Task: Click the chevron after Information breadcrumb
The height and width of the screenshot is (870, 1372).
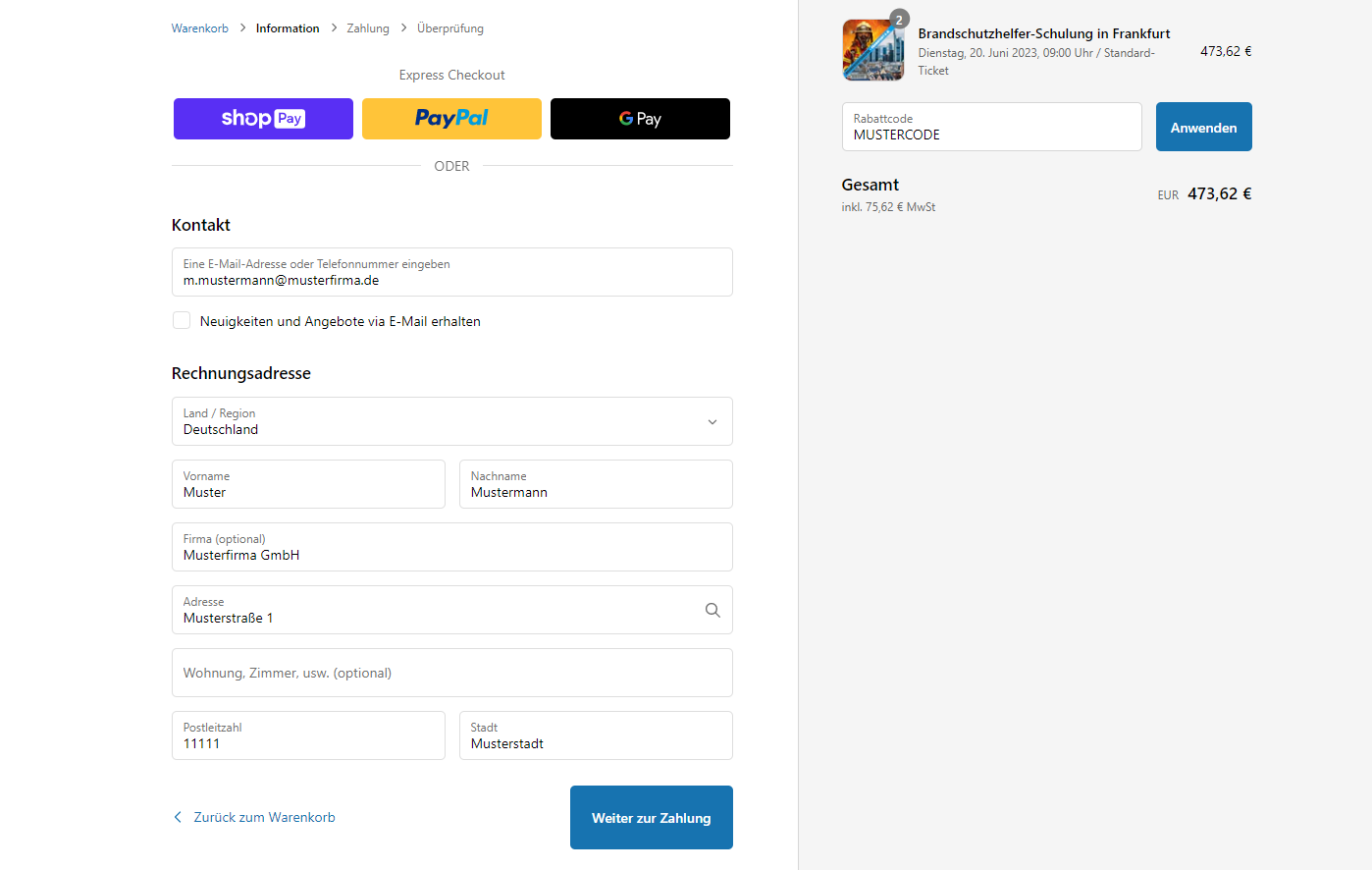Action: coord(334,28)
